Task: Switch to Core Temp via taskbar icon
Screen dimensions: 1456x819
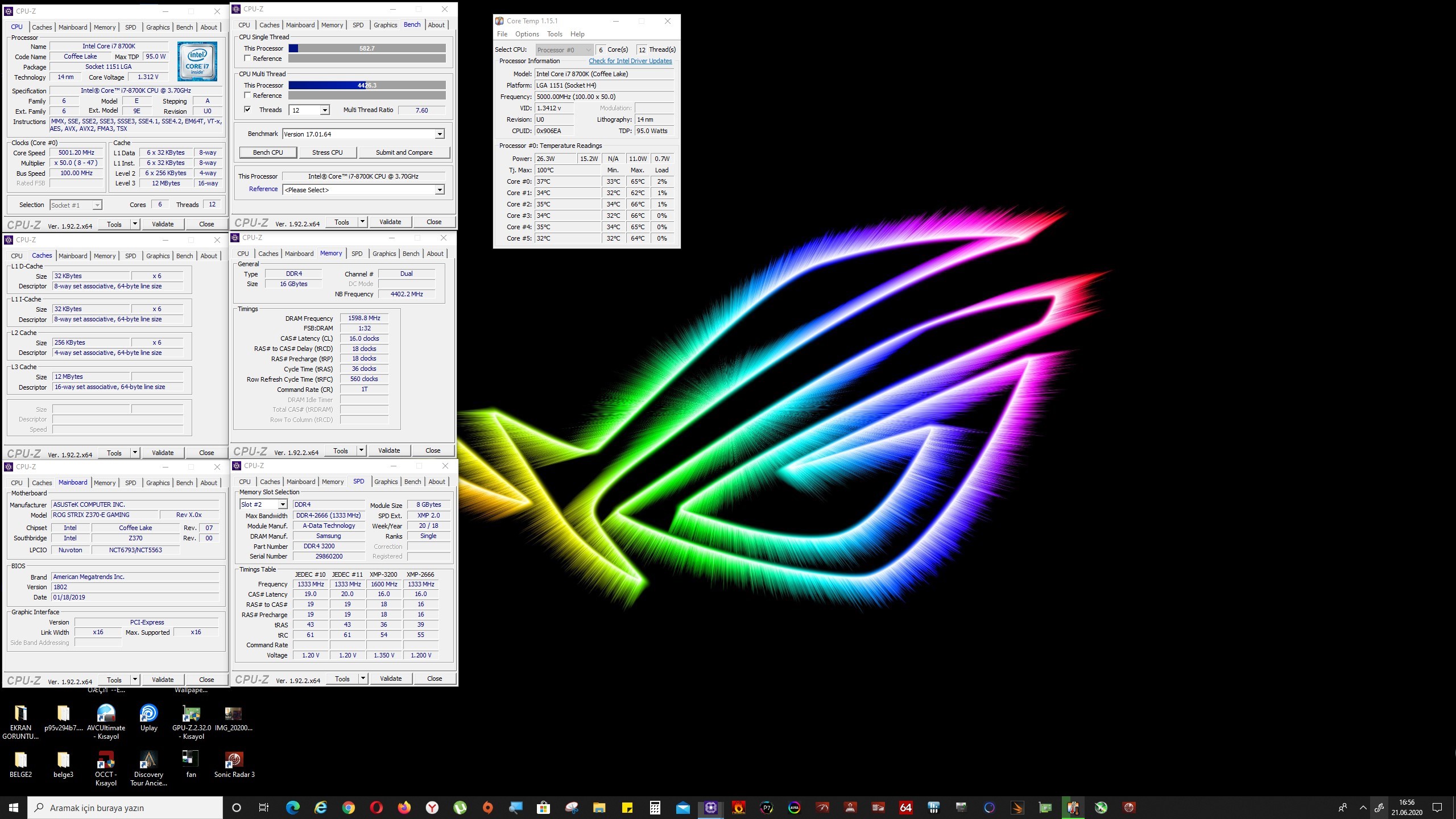Action: 1073,807
